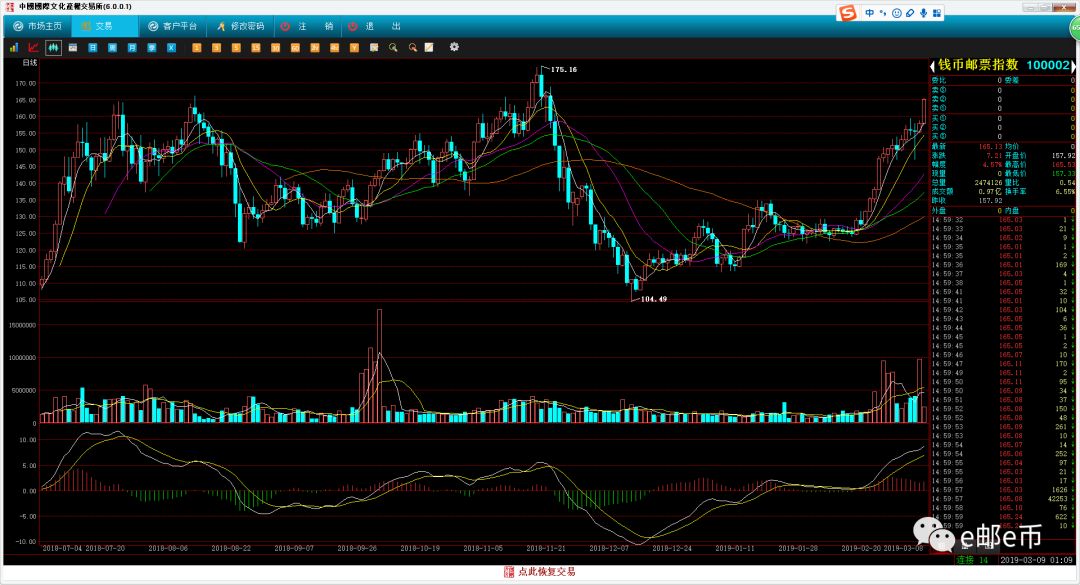The image size is (1080, 585).
Task: Click the 总量 value 2474126
Action: (988, 183)
